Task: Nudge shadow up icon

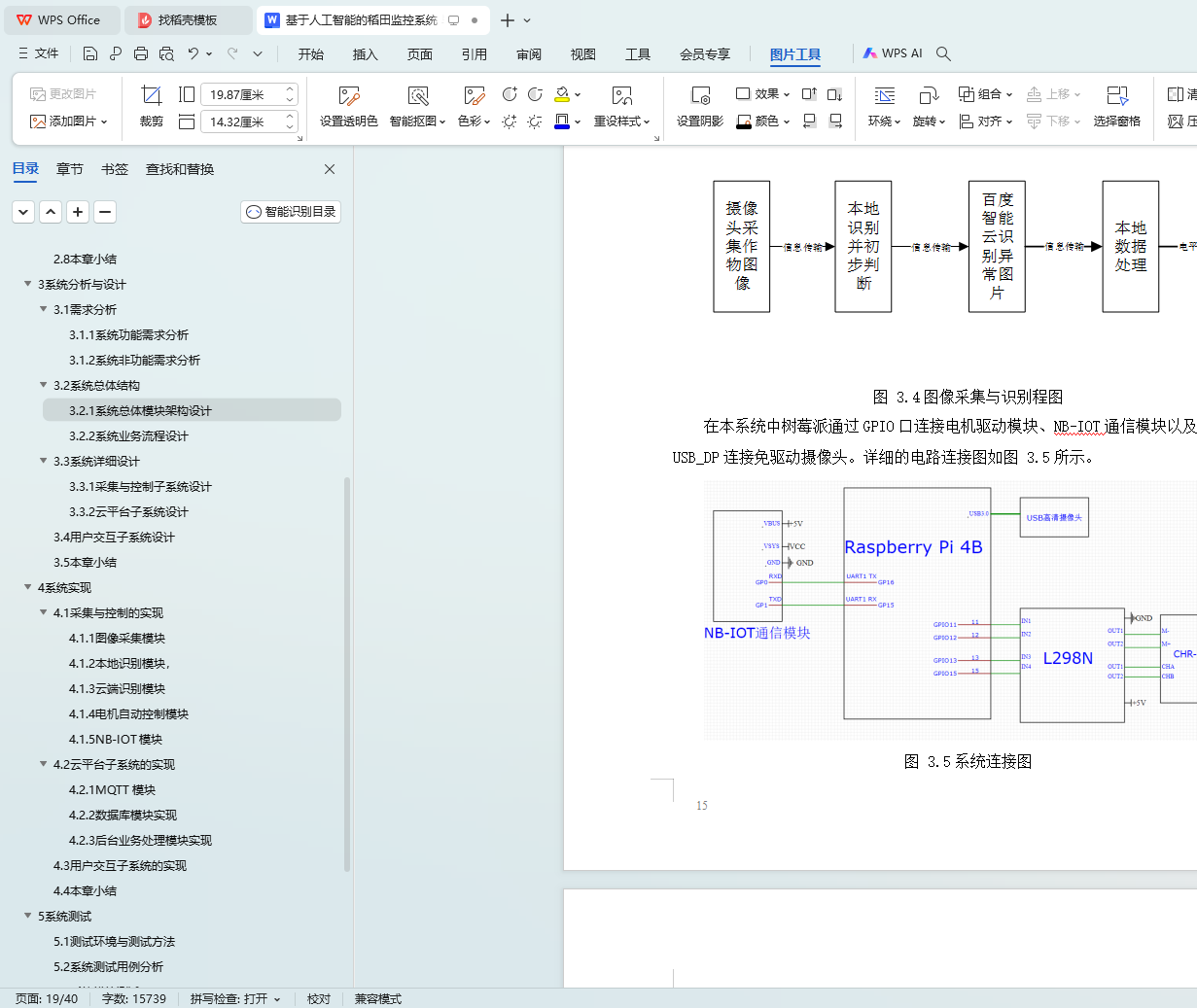Action: [809, 94]
